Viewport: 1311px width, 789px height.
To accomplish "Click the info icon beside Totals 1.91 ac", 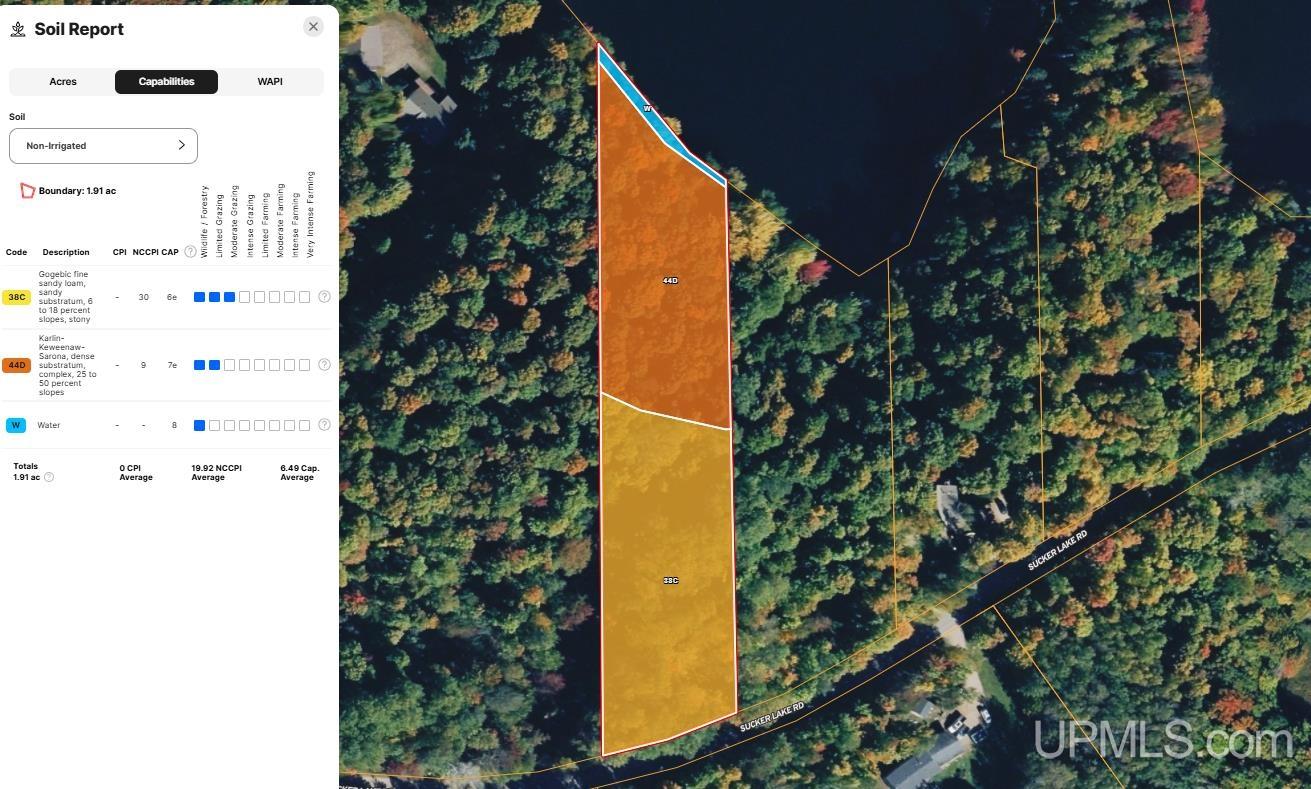I will [x=48, y=477].
